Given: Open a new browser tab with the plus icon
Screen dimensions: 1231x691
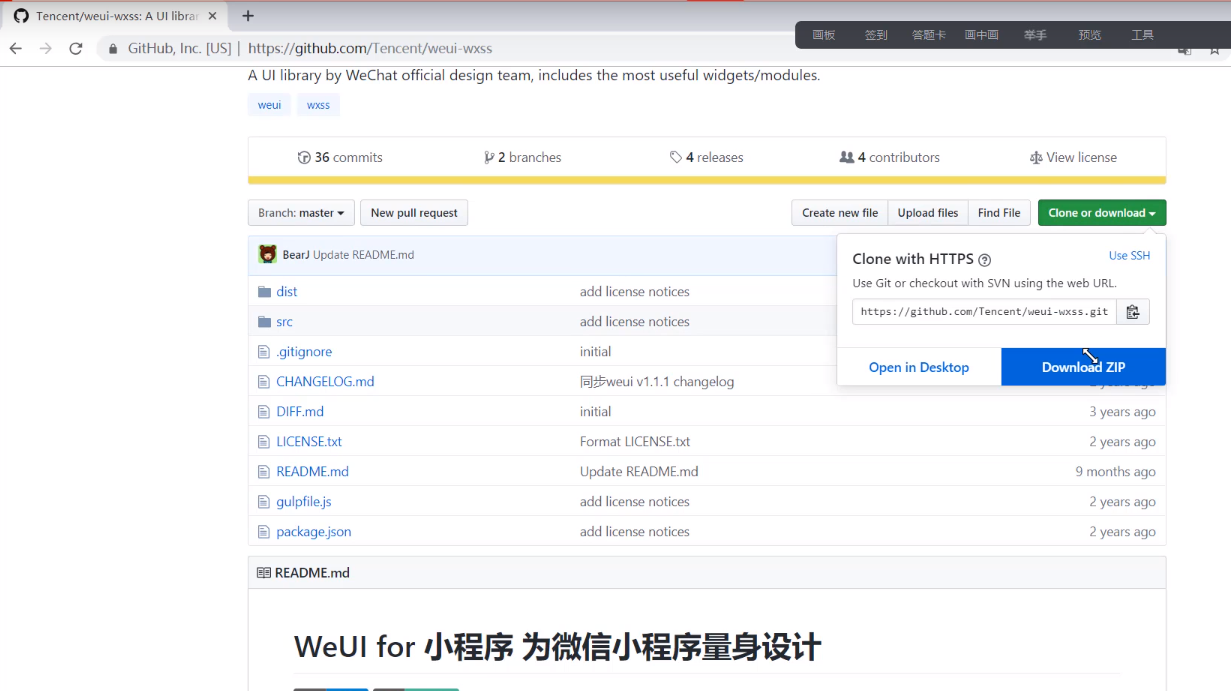Looking at the screenshot, I should pyautogui.click(x=248, y=16).
